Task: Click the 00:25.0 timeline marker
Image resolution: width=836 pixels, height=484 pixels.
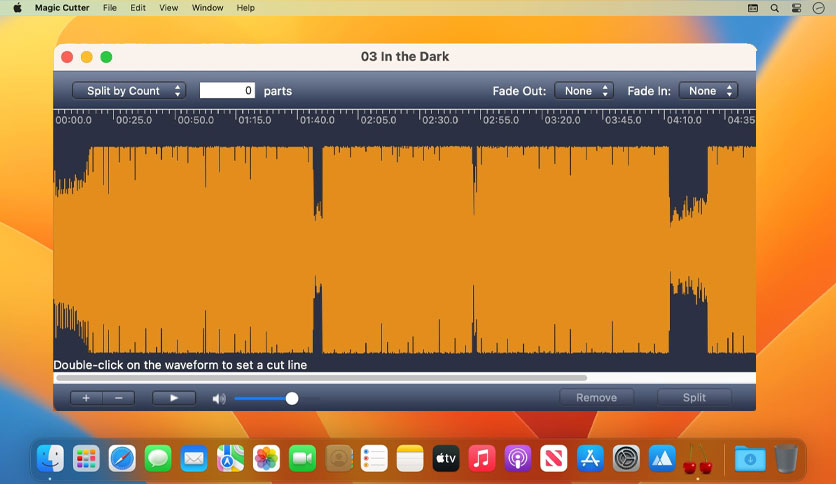Action: (134, 120)
